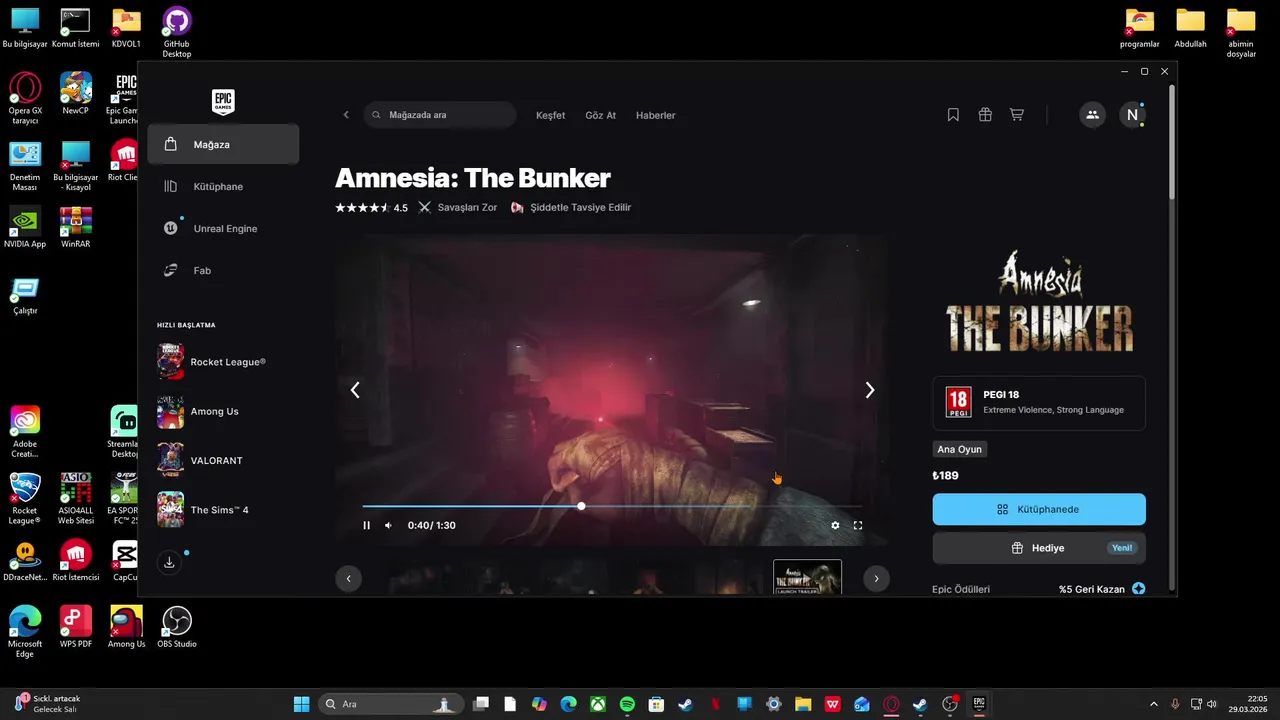The width and height of the screenshot is (1280, 720).
Task: Mute the trailer with speaker icon
Action: (389, 525)
